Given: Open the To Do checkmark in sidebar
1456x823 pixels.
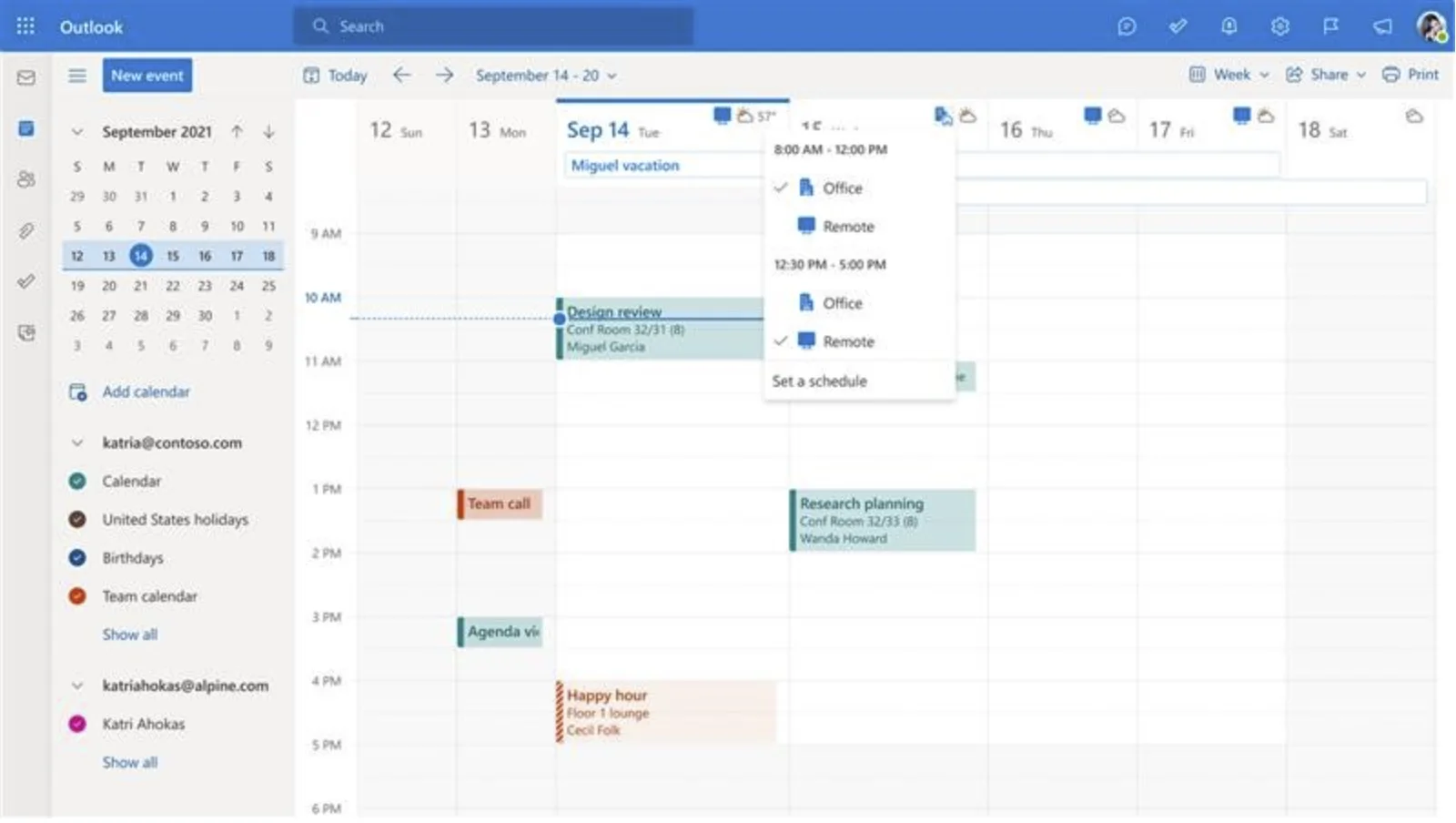Looking at the screenshot, I should coord(26,281).
